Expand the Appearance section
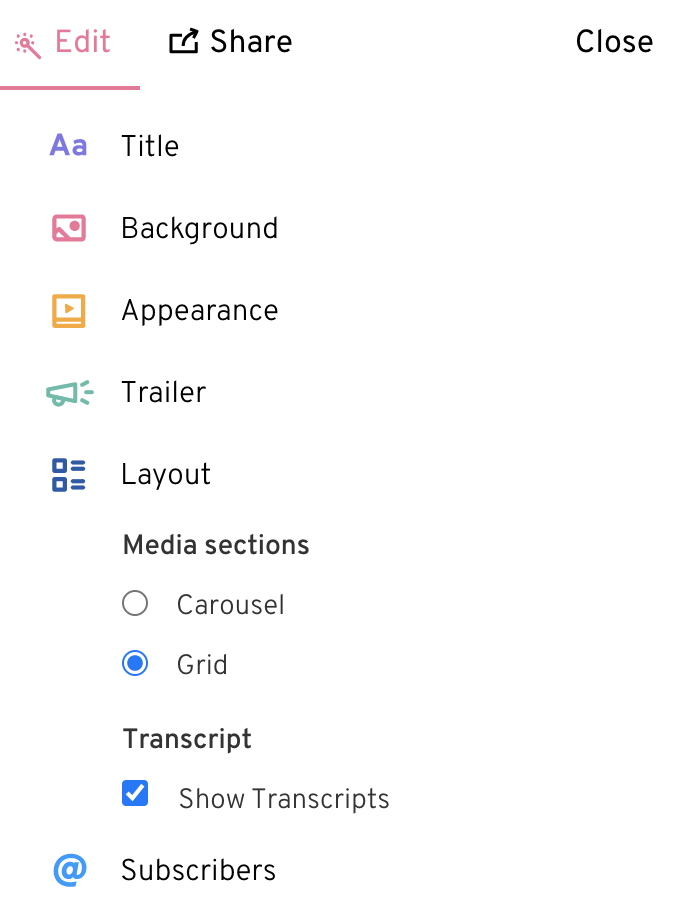This screenshot has height=918, width=684. (x=200, y=311)
